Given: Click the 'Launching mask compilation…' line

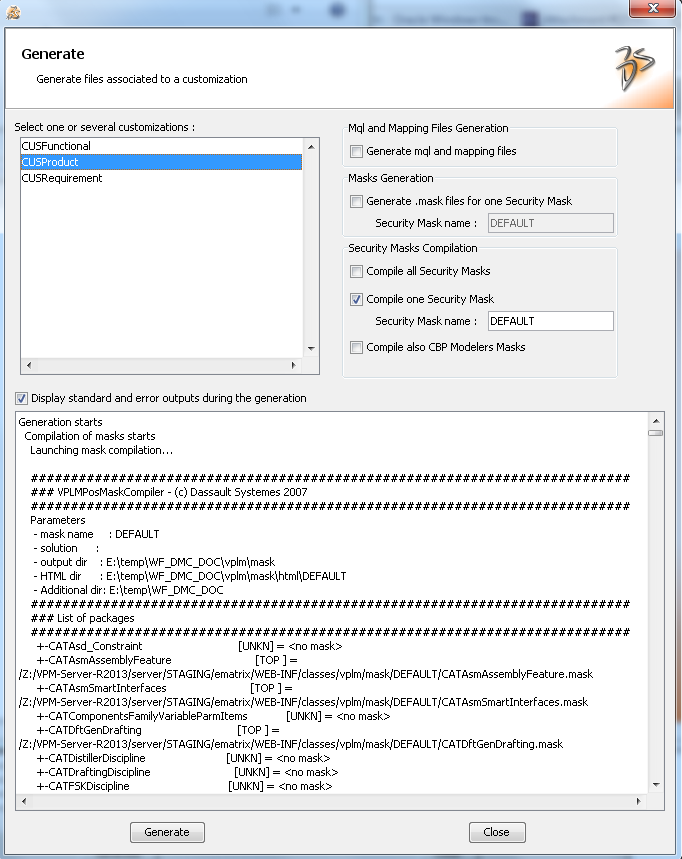Looking at the screenshot, I should [x=101, y=450].
